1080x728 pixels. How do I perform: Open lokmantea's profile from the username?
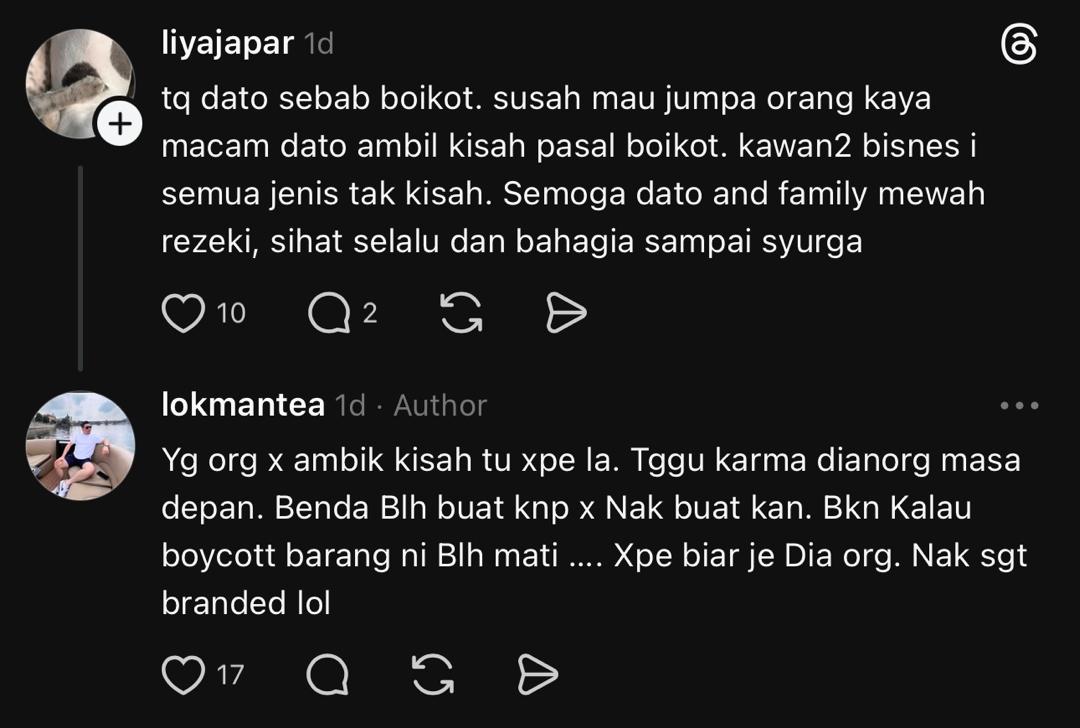(243, 404)
